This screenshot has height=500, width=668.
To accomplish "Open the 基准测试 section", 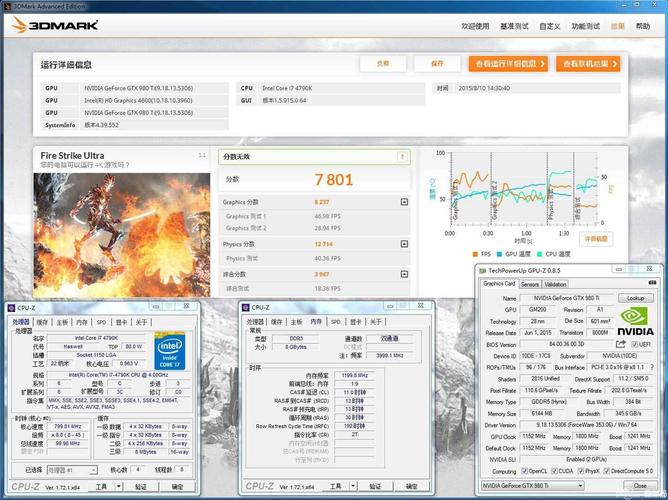I will [514, 26].
